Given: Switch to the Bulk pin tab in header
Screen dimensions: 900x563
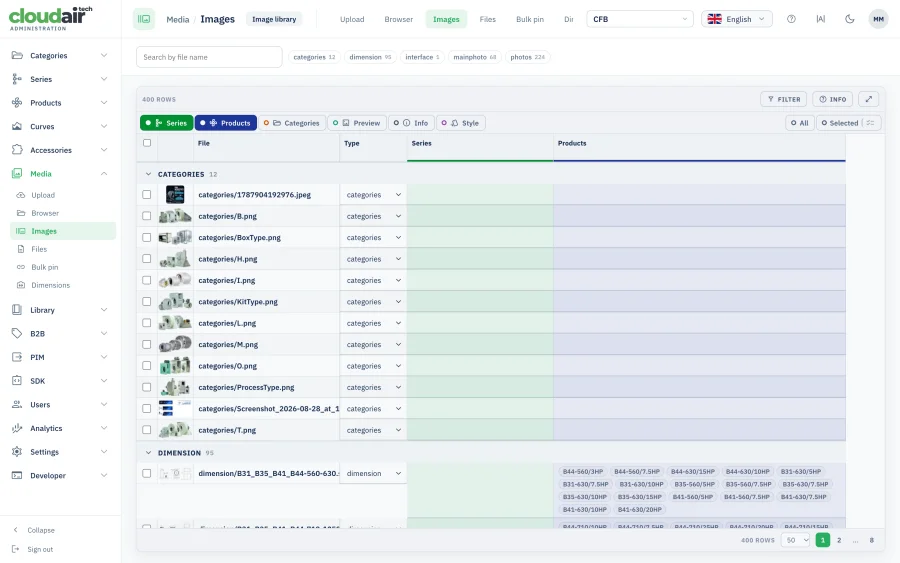Looking at the screenshot, I should coord(530,19).
